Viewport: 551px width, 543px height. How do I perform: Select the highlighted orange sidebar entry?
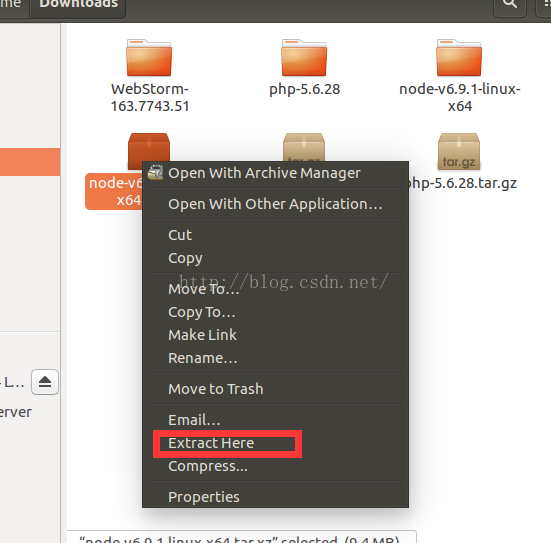click(30, 162)
